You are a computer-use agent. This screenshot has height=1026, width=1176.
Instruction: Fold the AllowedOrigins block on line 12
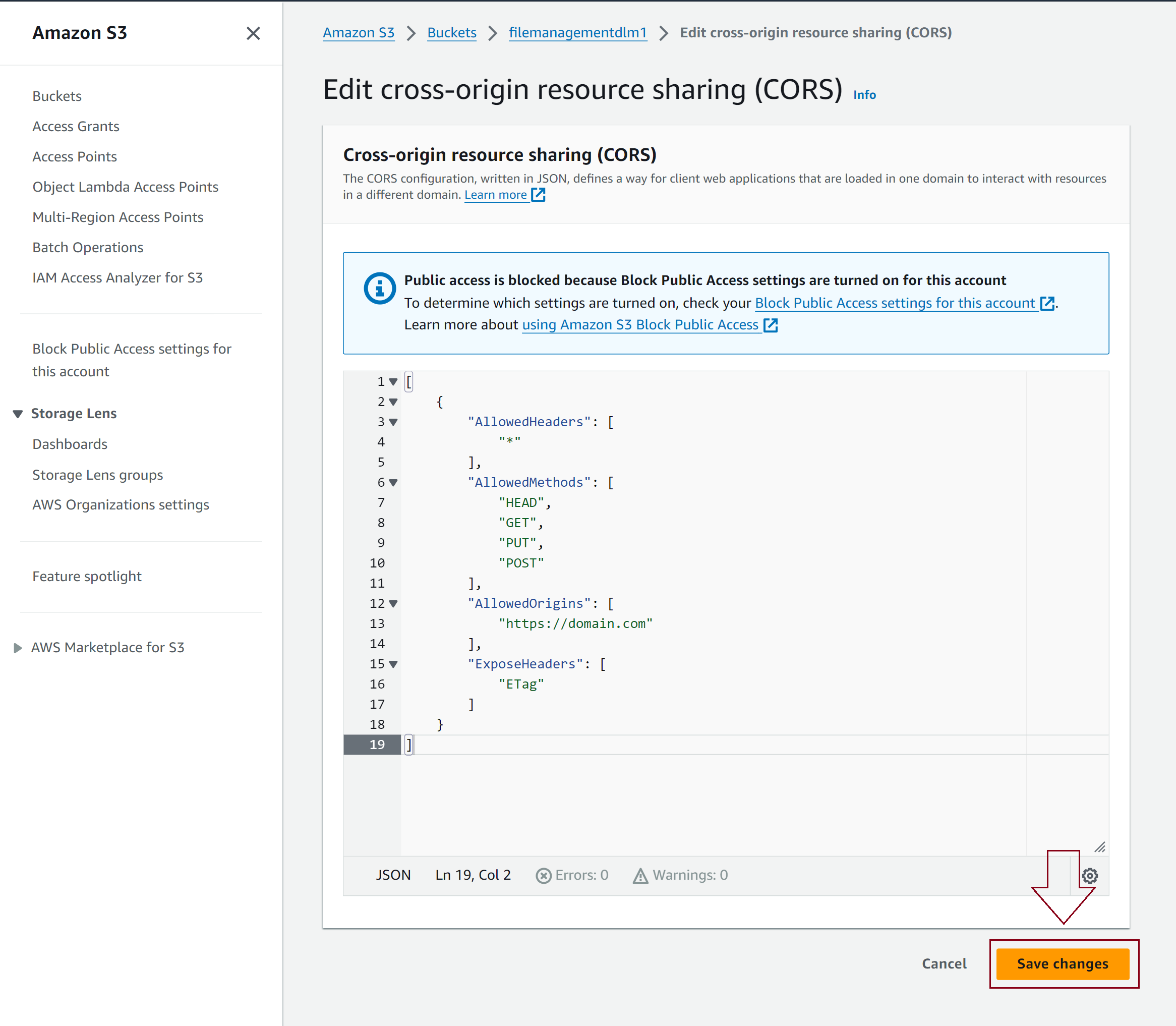click(393, 603)
